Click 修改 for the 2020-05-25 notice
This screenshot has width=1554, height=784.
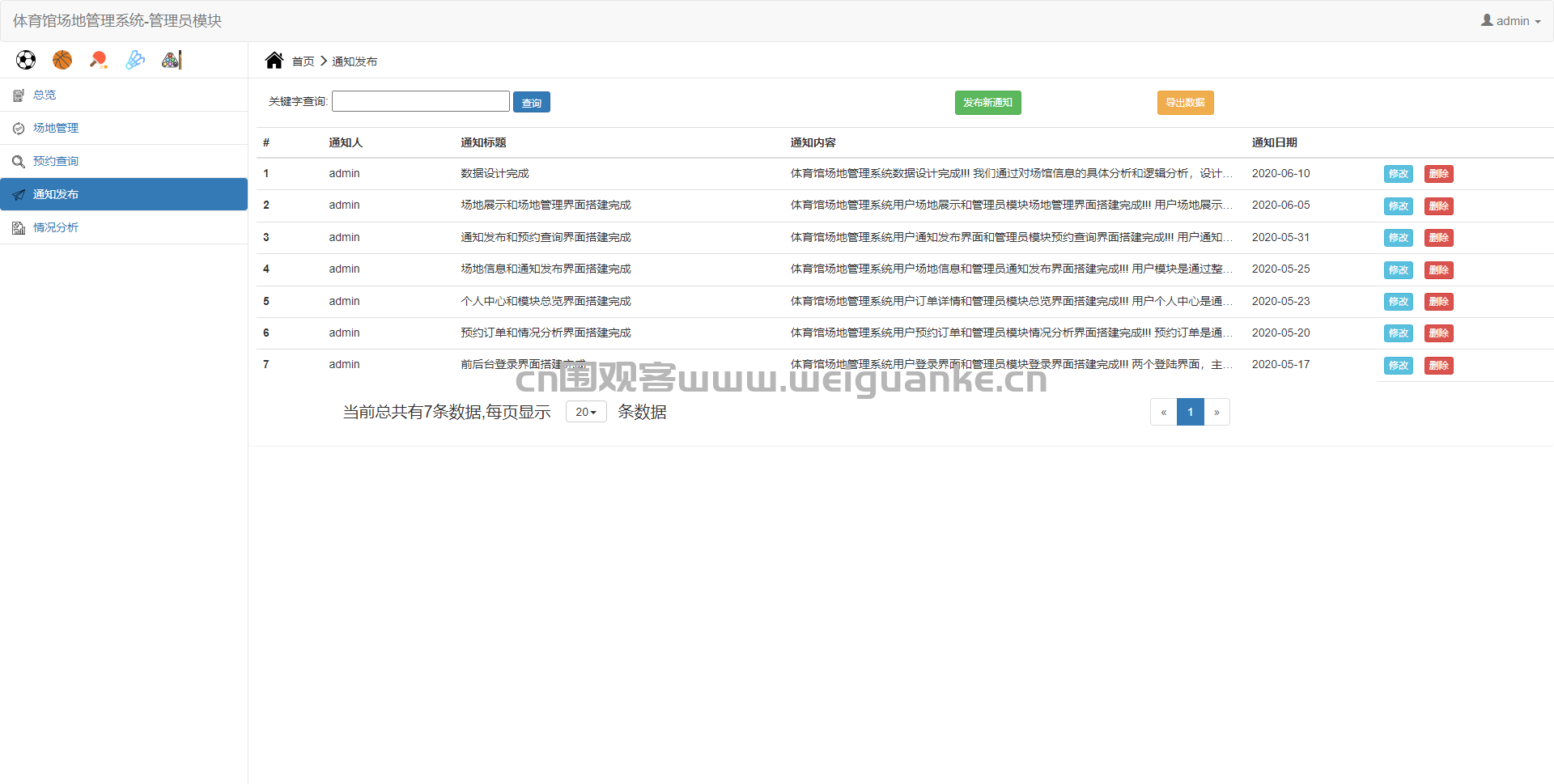[x=1398, y=270]
